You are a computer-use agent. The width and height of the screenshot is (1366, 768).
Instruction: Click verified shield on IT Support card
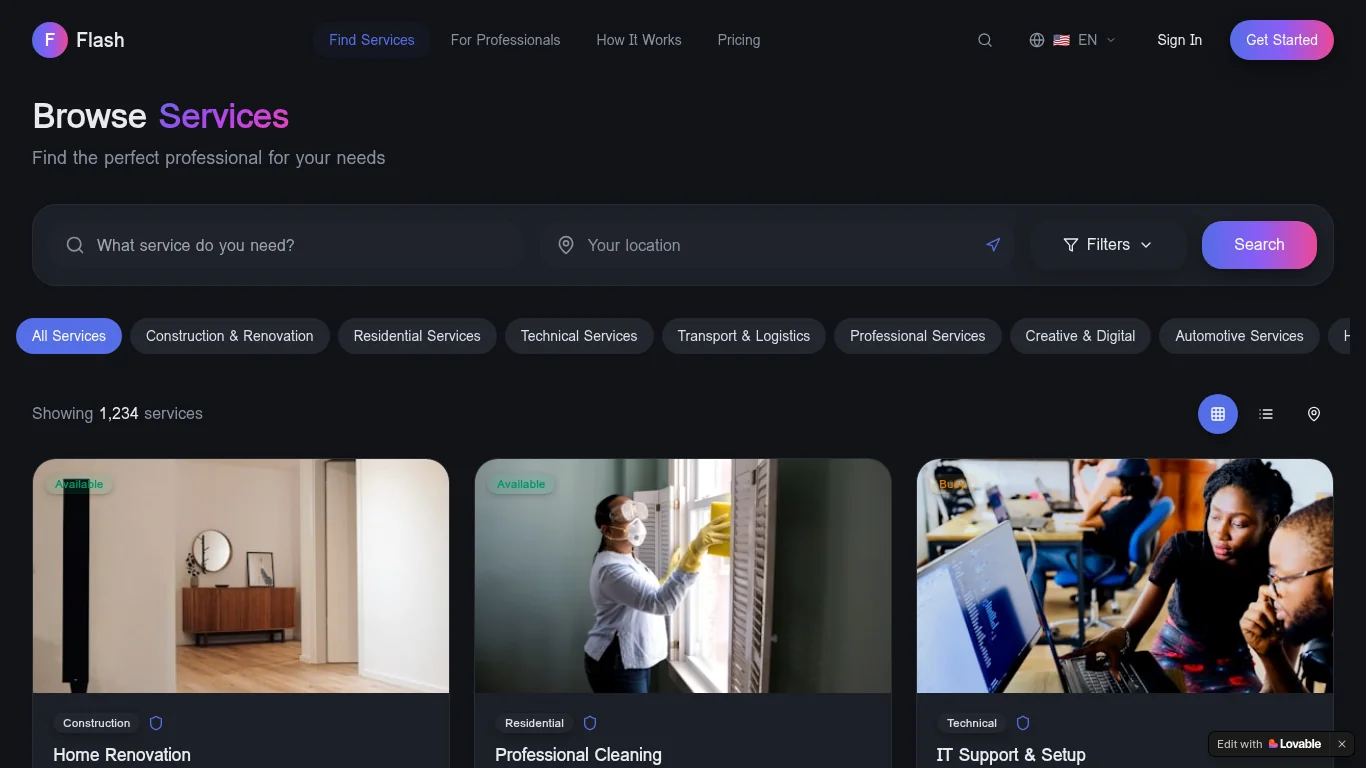[1023, 723]
